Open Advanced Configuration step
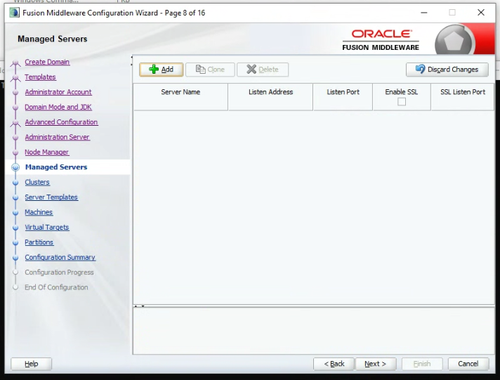This screenshot has height=380, width=500. 61,122
